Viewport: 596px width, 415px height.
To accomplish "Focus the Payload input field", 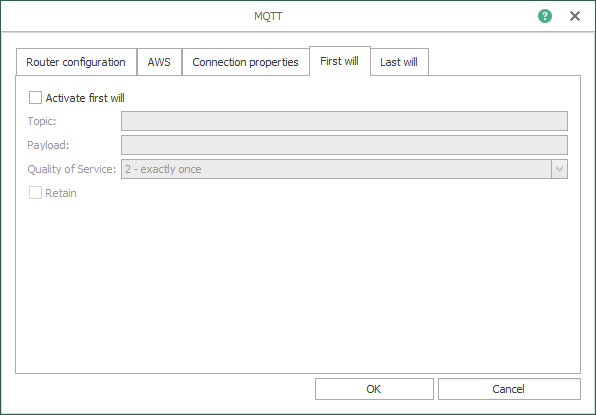I will (344, 145).
